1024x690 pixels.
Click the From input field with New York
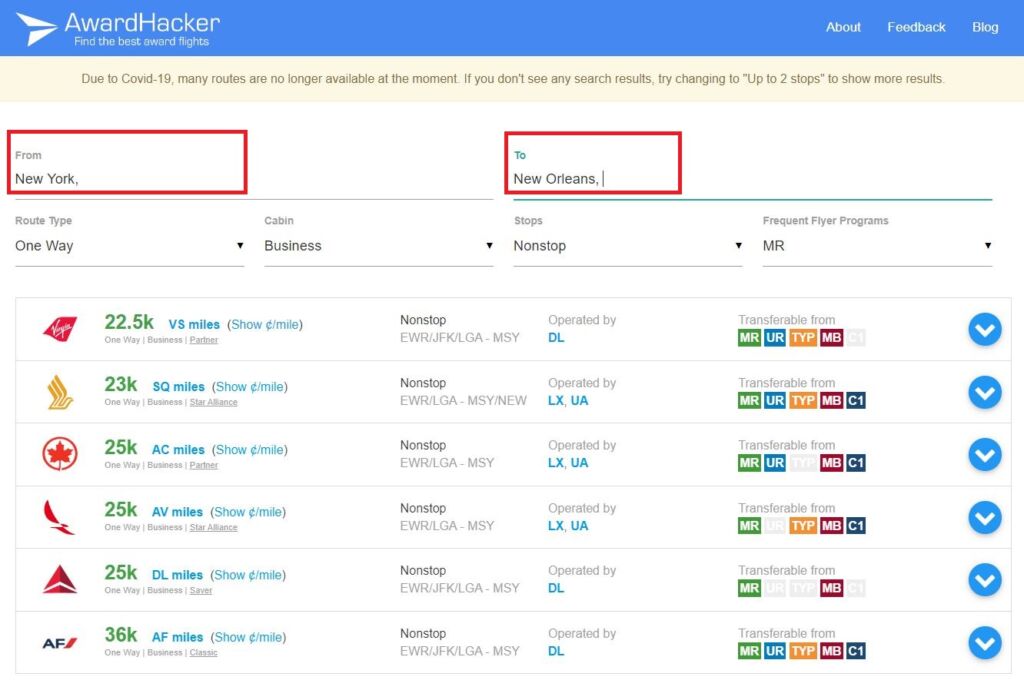[126, 179]
